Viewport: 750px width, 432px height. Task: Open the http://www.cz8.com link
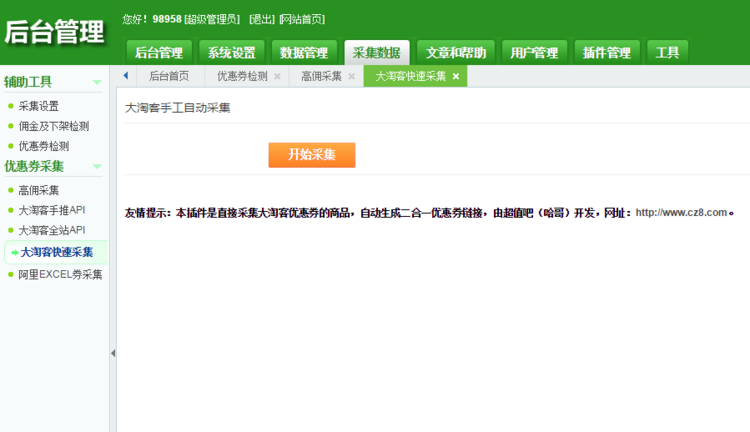[x=681, y=212]
